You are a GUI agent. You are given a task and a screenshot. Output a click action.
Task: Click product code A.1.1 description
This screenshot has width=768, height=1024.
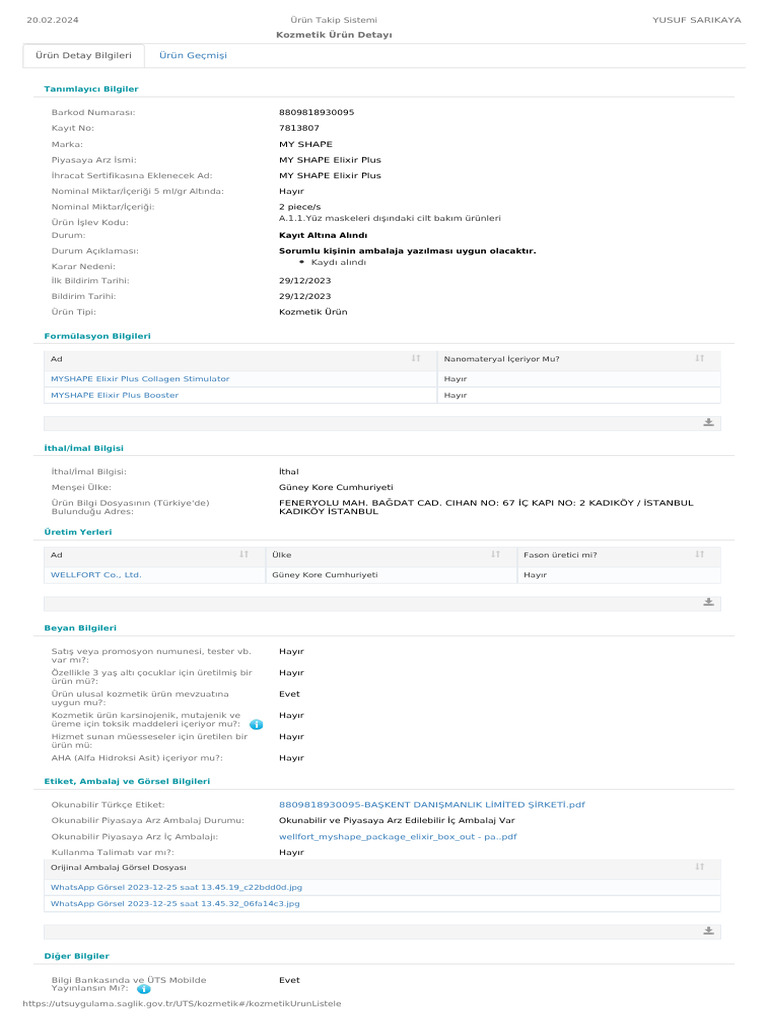point(389,218)
